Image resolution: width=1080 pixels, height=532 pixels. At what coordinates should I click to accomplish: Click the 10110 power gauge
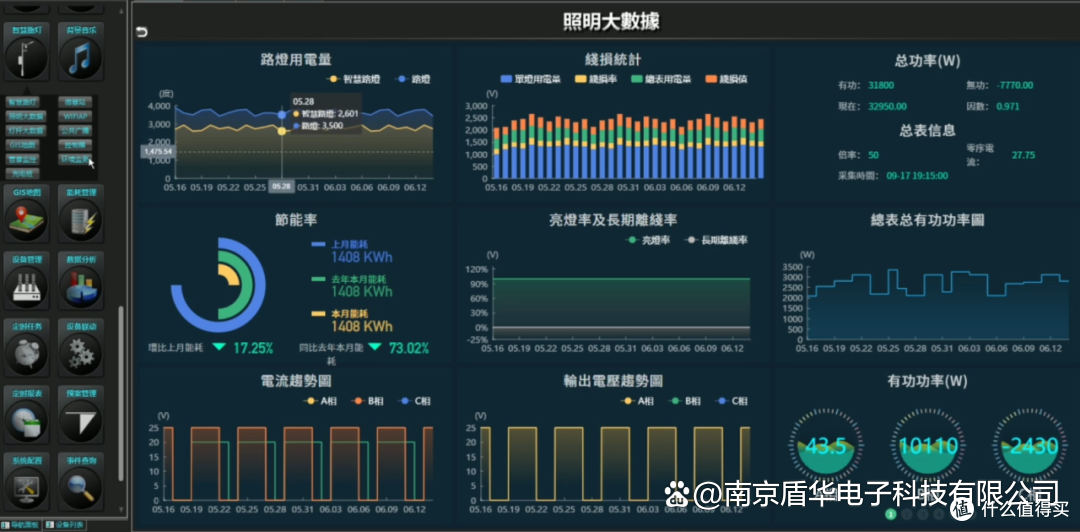[x=928, y=446]
